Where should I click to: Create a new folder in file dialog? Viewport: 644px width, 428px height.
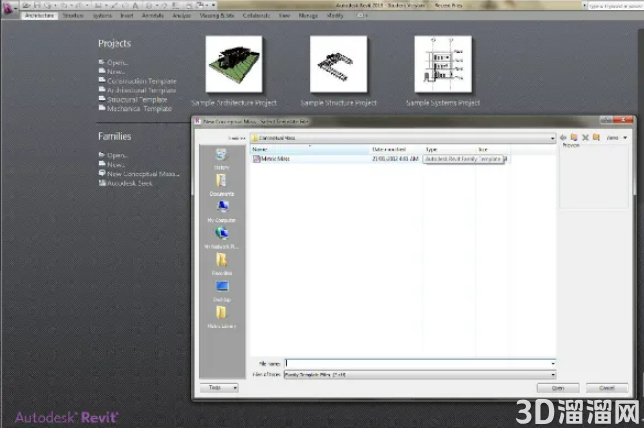596,137
